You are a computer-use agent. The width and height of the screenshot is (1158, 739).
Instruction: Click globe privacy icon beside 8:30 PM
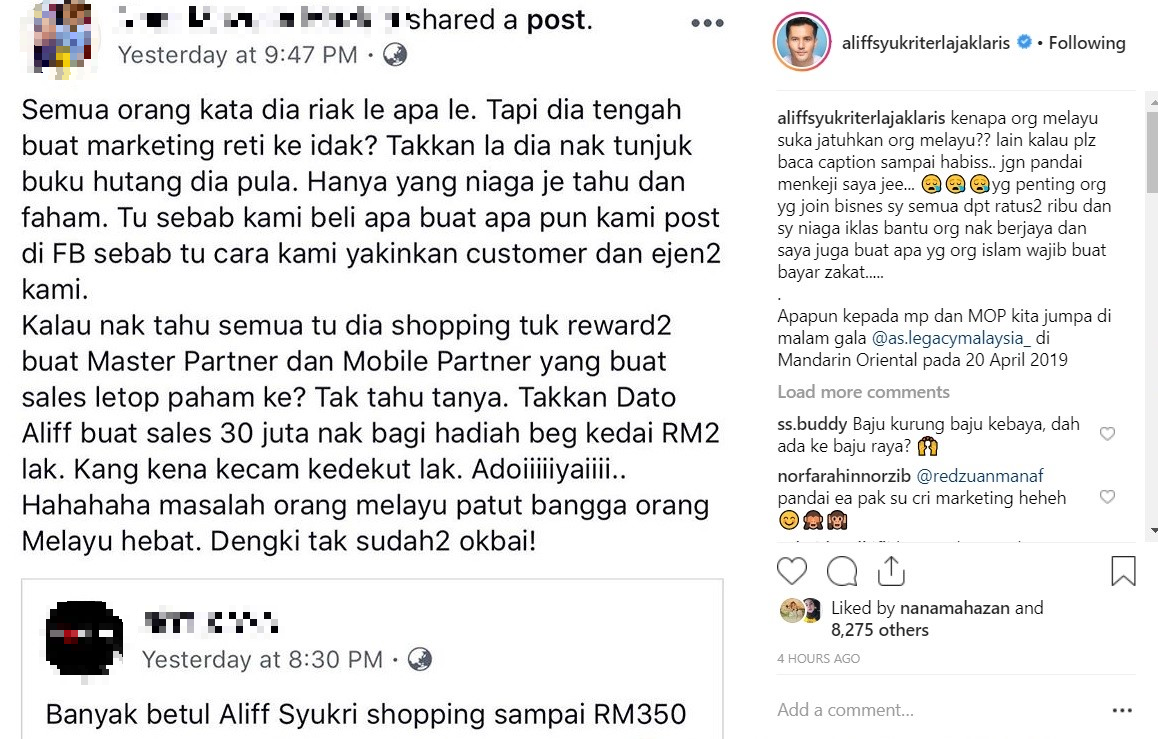(x=419, y=659)
